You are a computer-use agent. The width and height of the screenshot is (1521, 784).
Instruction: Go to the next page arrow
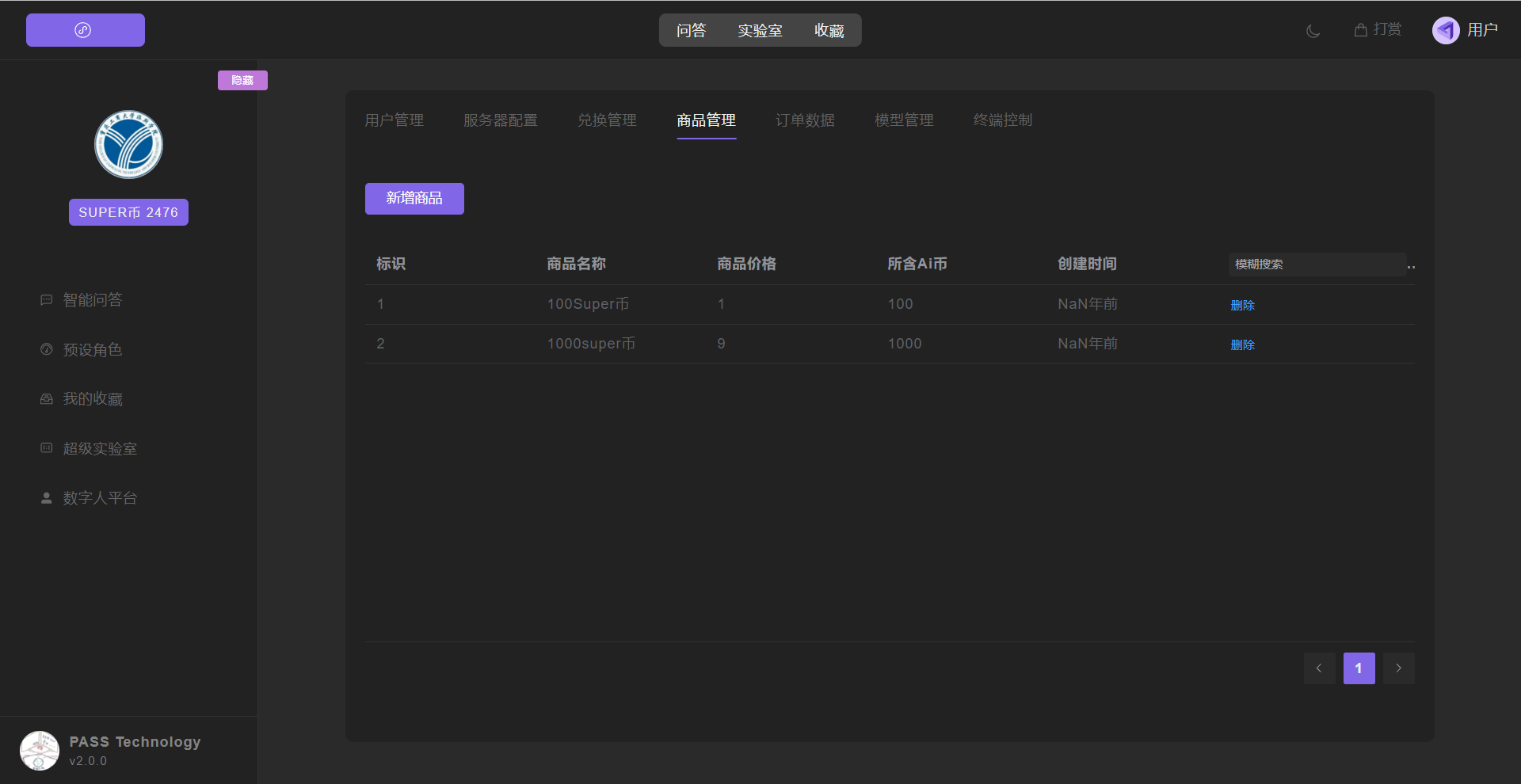[x=1398, y=668]
